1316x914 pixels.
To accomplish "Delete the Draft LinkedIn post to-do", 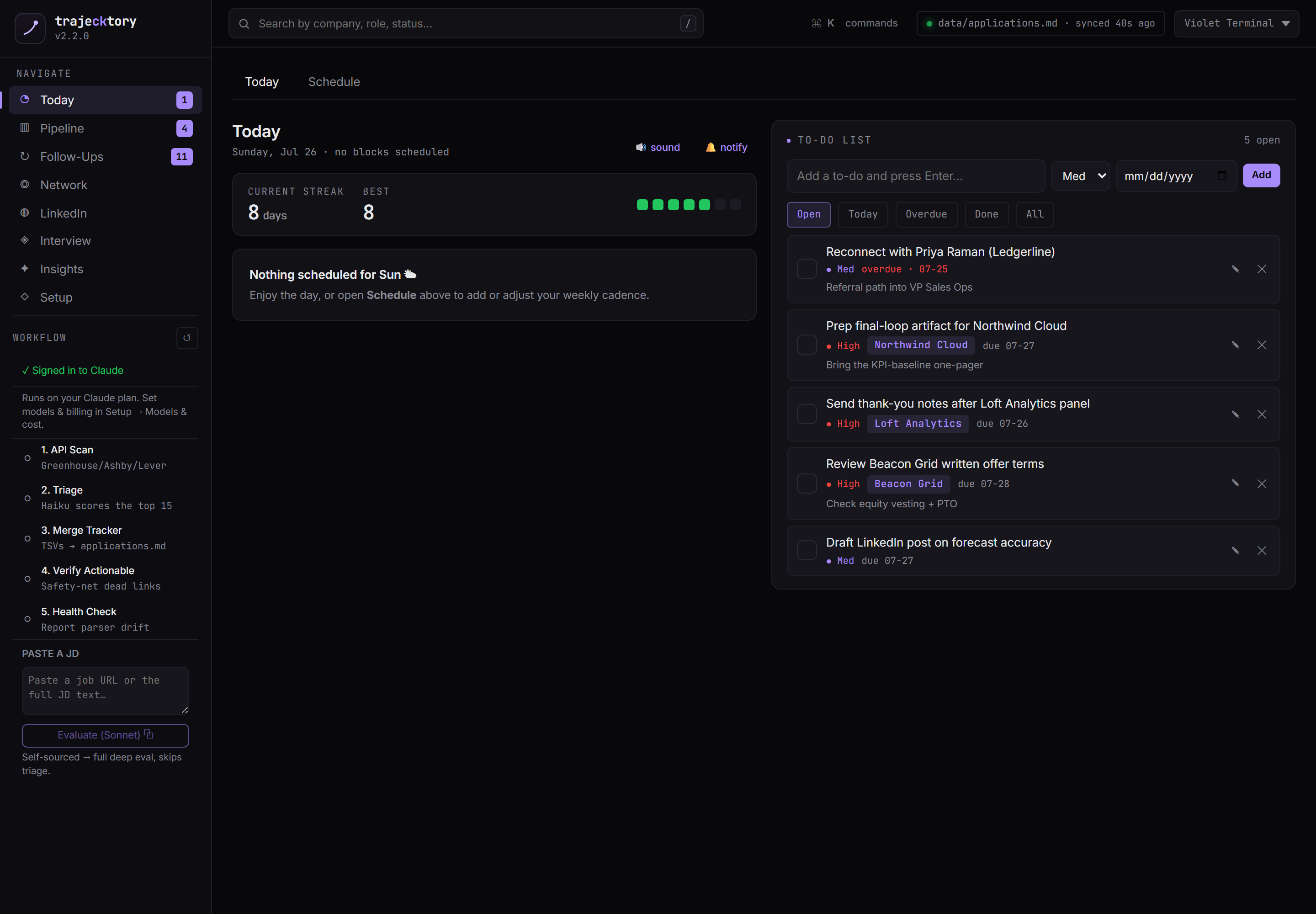I will [1262, 550].
